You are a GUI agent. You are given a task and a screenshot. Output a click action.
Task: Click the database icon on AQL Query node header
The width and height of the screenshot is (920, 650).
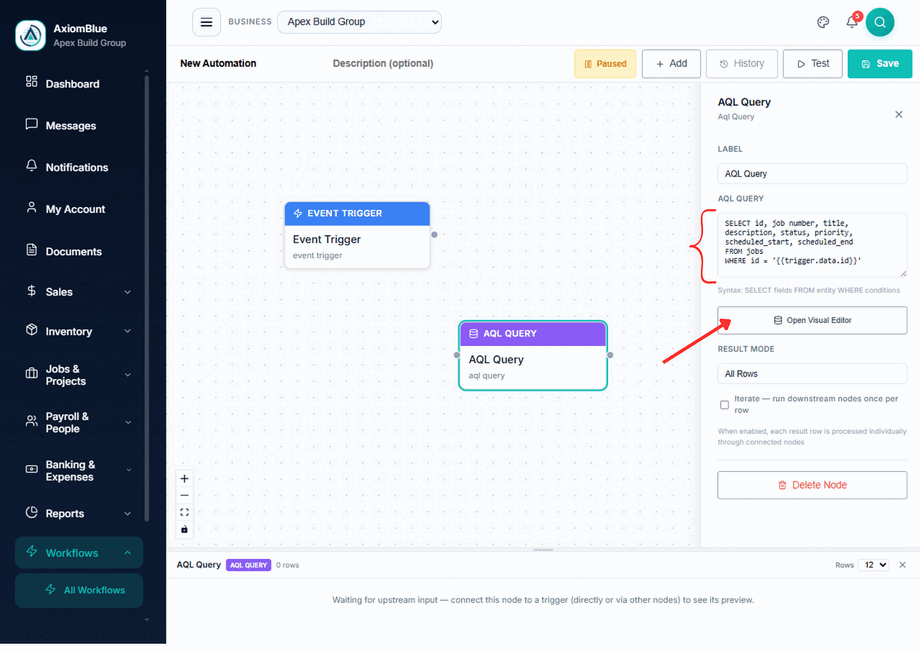(473, 334)
